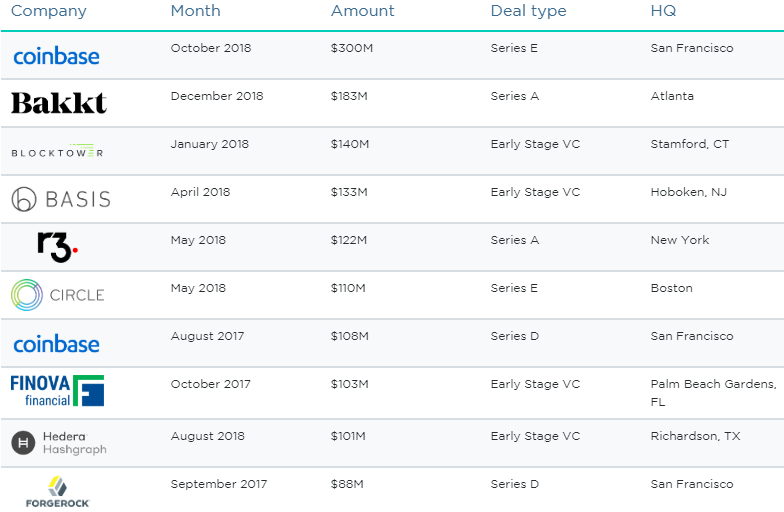Click 'May 2018' in the $122M row
The image size is (784, 512).
coord(198,240)
